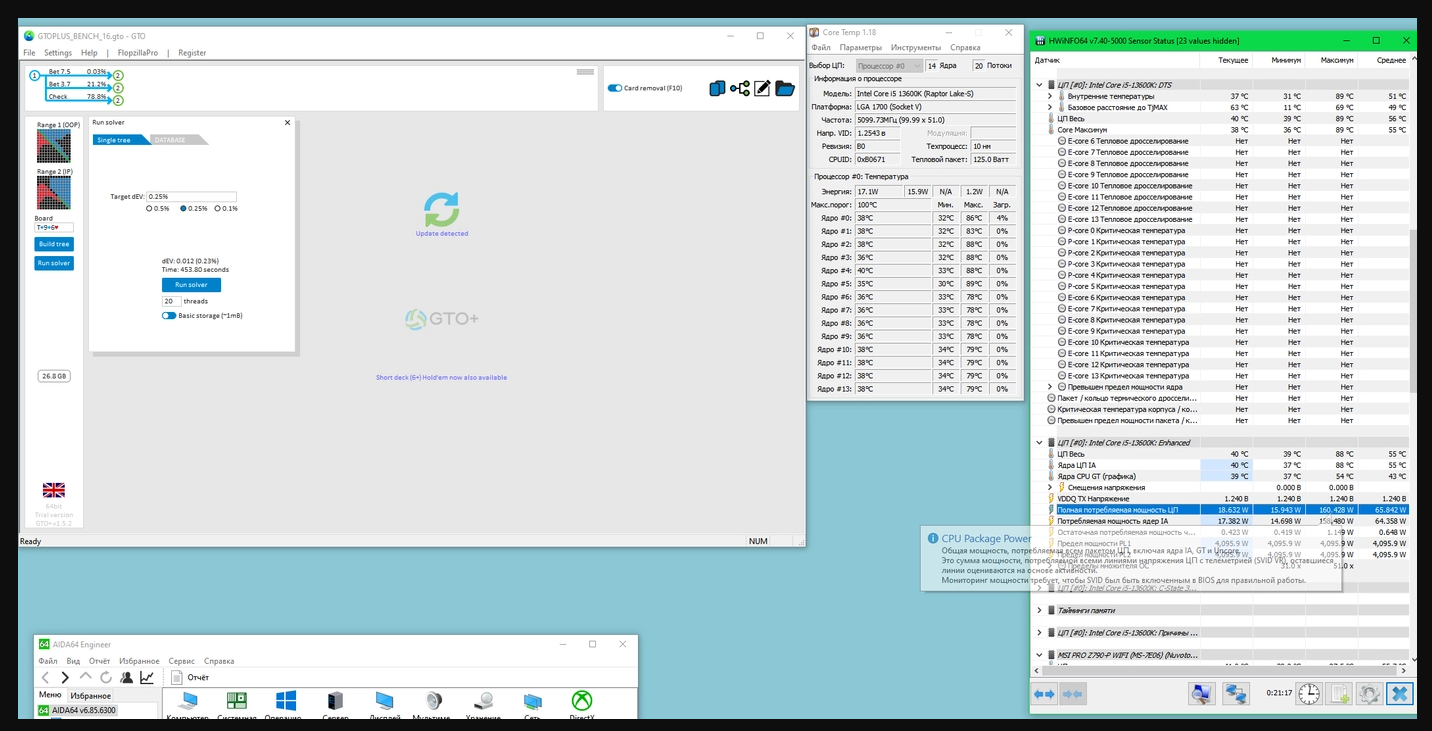
Task: Click AIDA64 graph chart icon
Action: click(x=147, y=678)
